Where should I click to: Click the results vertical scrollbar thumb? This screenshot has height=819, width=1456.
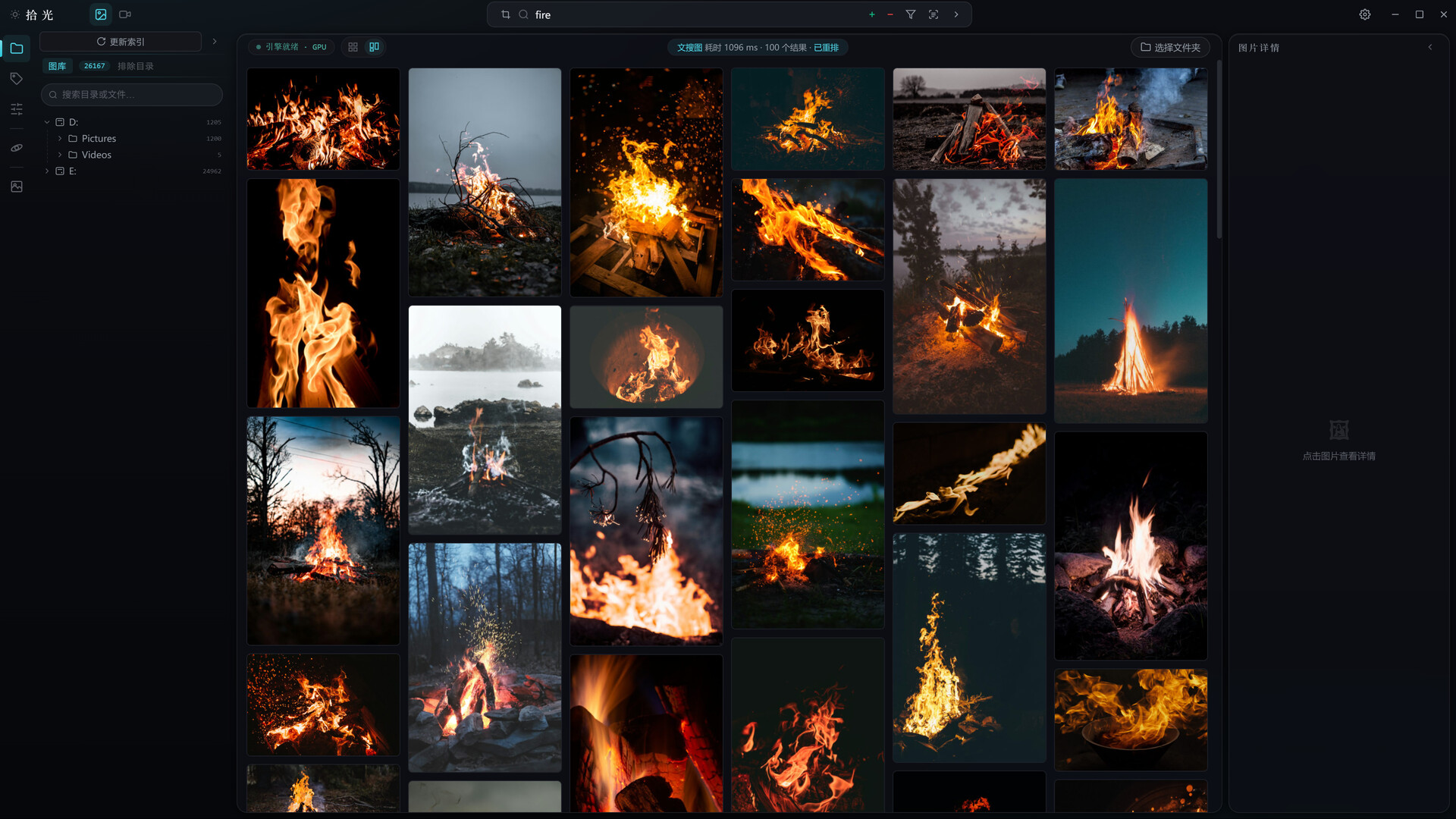point(1219,149)
